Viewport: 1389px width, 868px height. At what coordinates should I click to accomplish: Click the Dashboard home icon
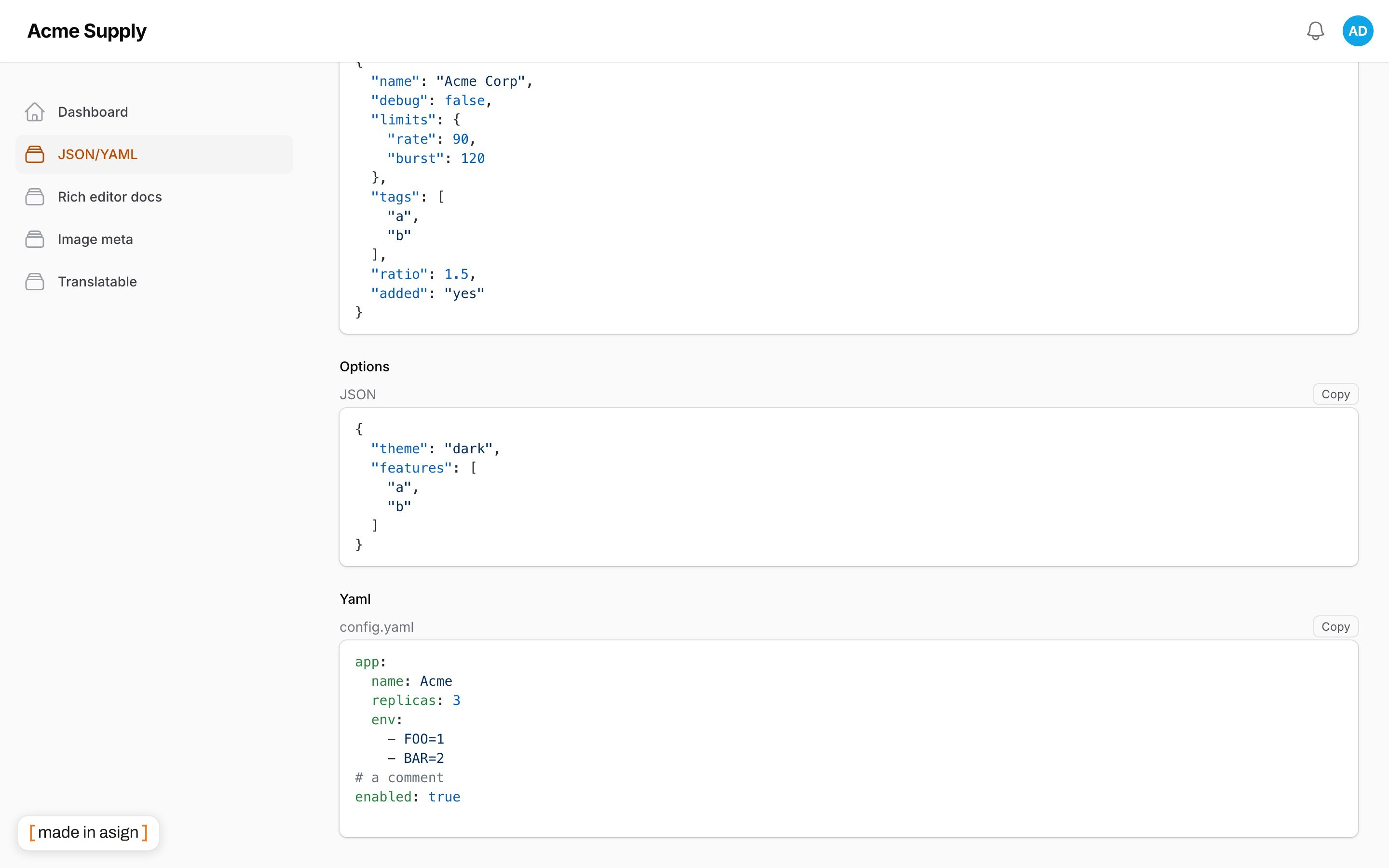[x=35, y=112]
